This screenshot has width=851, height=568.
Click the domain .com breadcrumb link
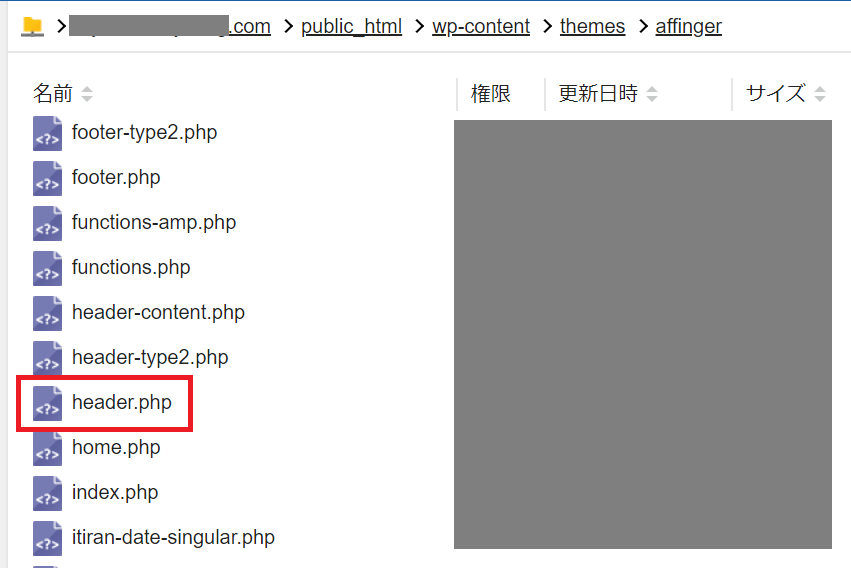170,26
